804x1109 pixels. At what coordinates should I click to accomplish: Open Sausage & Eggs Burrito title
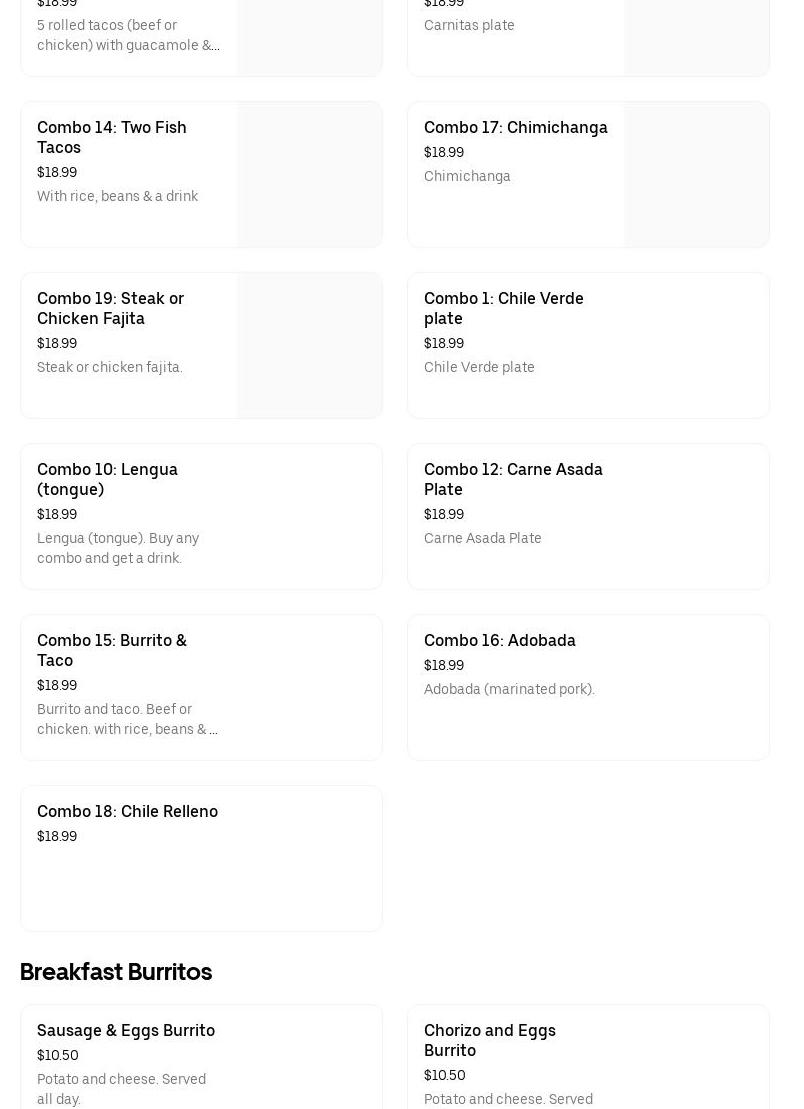point(126,1030)
